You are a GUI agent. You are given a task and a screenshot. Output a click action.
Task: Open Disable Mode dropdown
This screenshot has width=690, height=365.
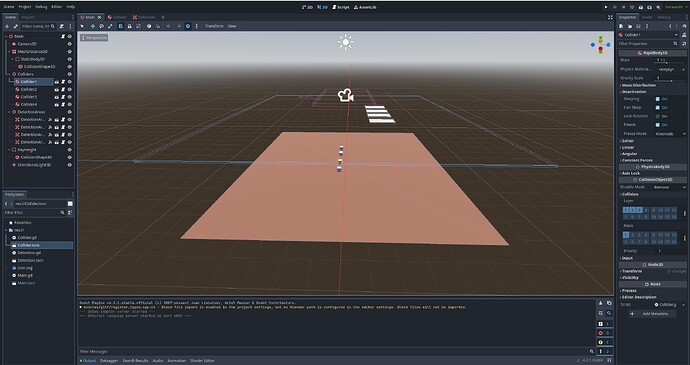(671, 187)
